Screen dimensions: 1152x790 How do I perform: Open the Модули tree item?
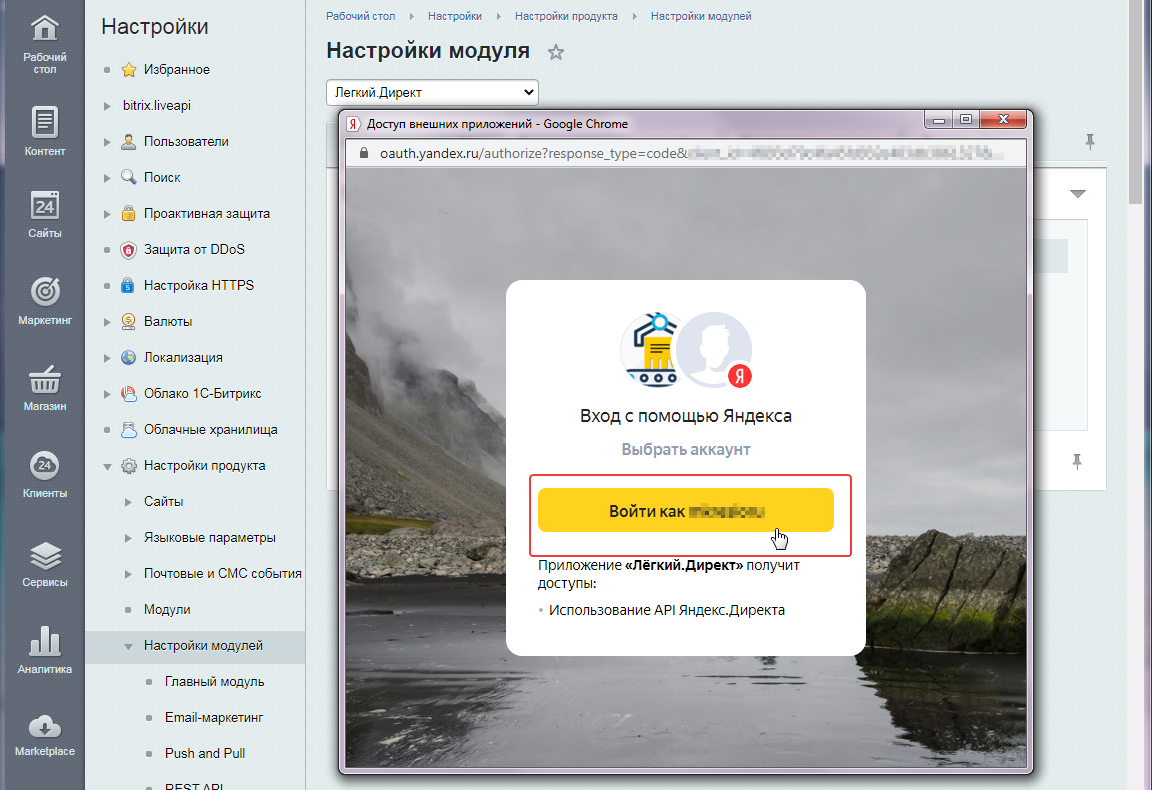pos(167,610)
